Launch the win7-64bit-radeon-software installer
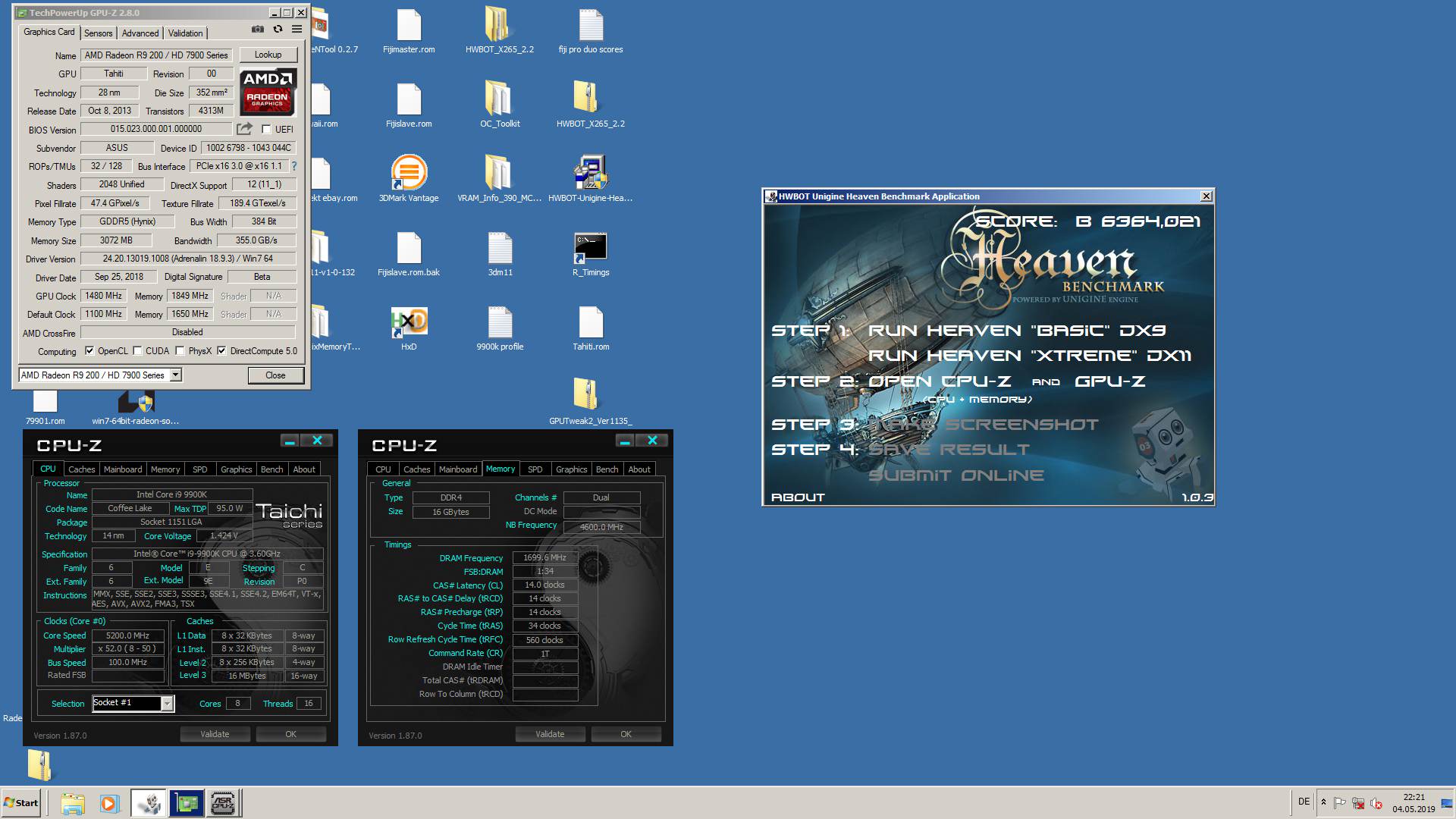This screenshot has width=1456, height=819. pos(136,406)
